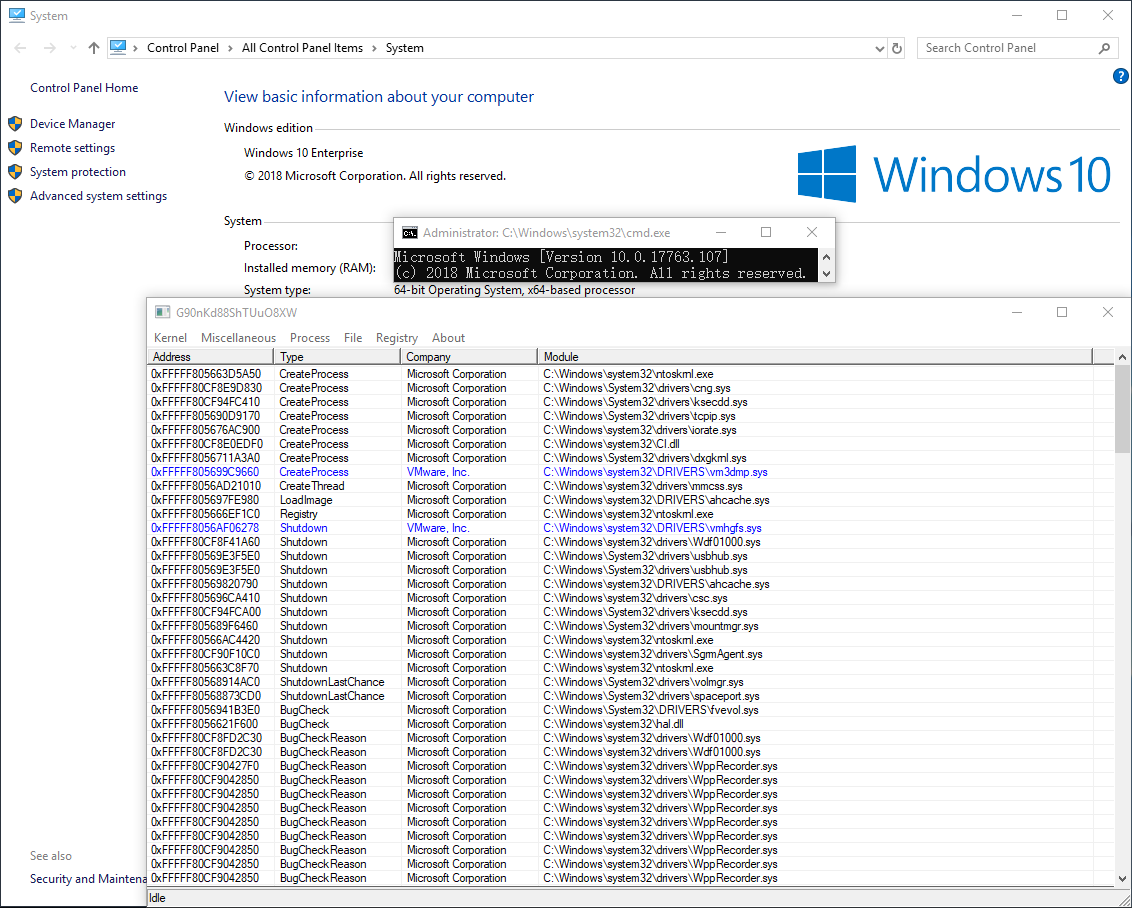Screen dimensions: 1132x908
Task: Select the spaceport.sys module path
Action: coord(651,696)
